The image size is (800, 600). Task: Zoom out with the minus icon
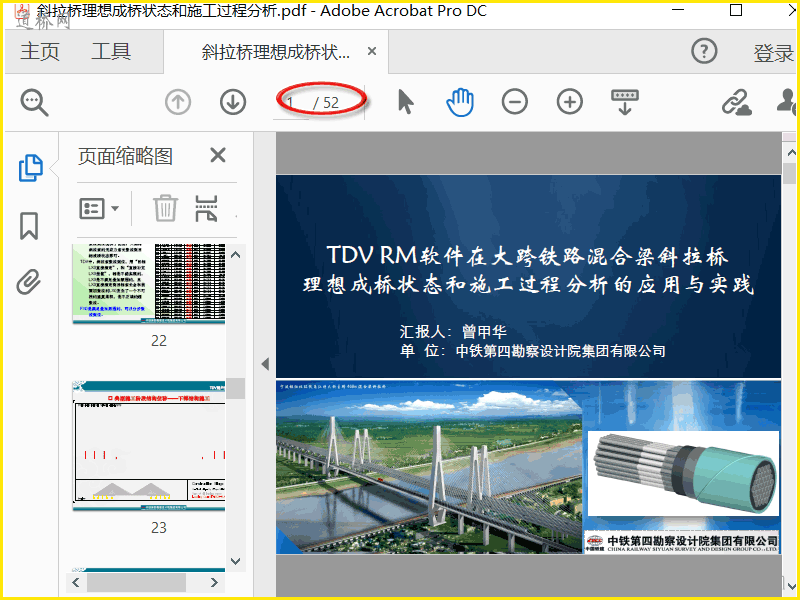[515, 102]
